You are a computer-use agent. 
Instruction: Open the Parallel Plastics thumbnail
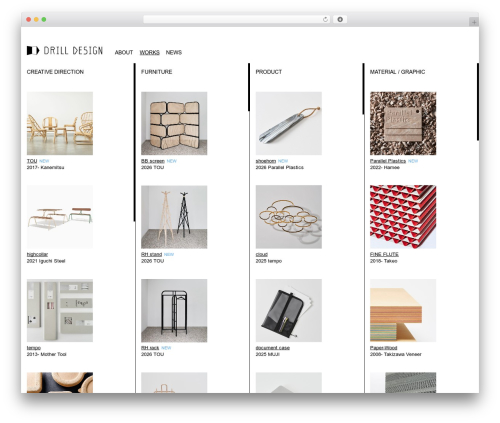point(403,123)
